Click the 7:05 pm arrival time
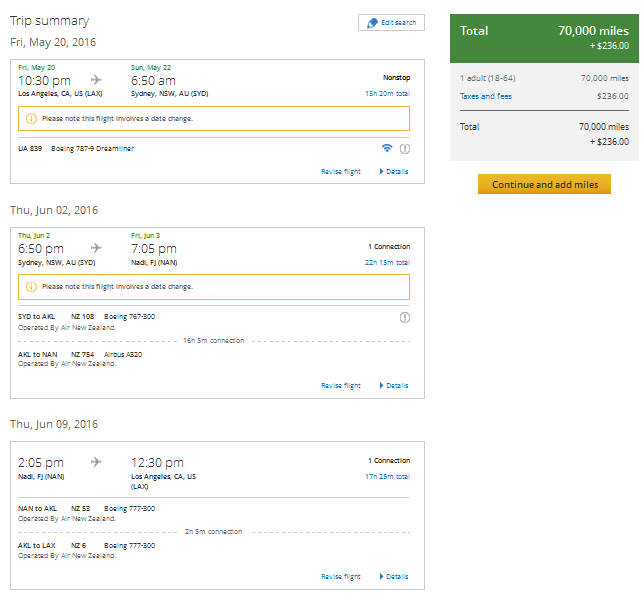Viewport: 643px width, 599px height. (x=154, y=248)
